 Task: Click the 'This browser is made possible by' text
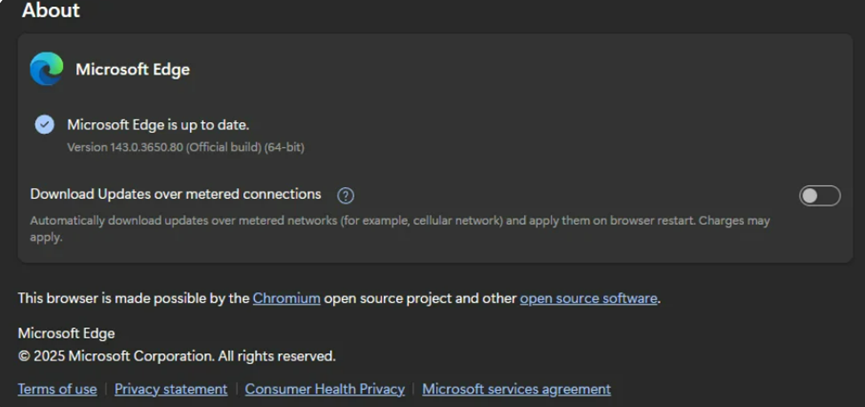click(133, 298)
